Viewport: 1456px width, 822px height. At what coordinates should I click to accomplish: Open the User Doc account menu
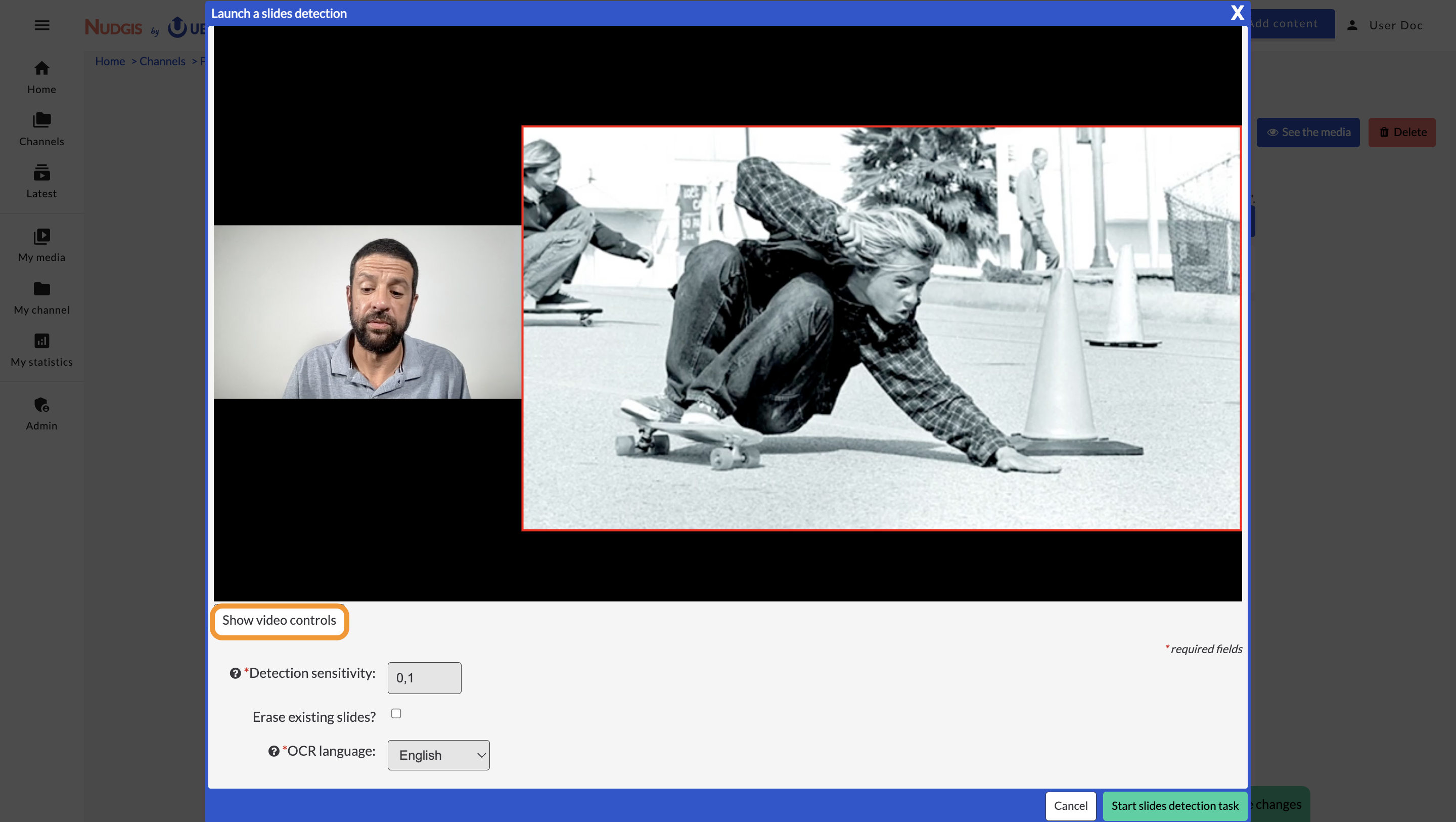[x=1385, y=25]
